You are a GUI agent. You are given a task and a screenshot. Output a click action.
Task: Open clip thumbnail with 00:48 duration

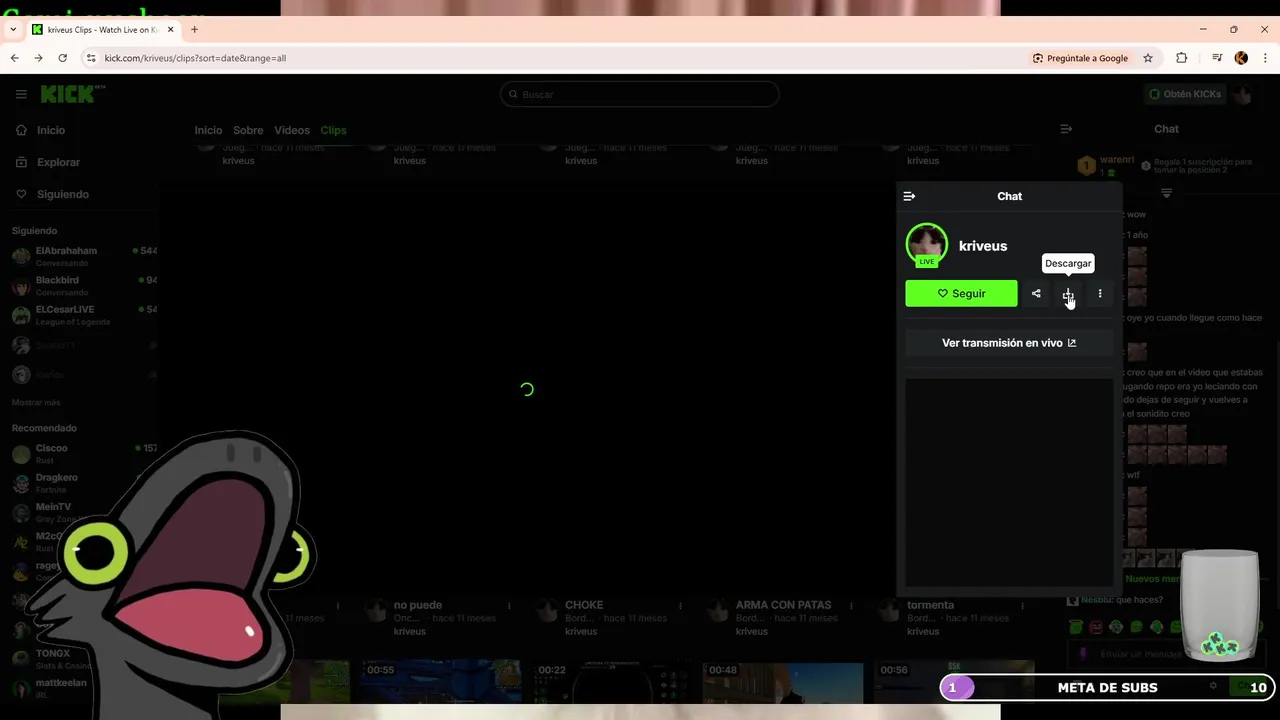coord(783,682)
